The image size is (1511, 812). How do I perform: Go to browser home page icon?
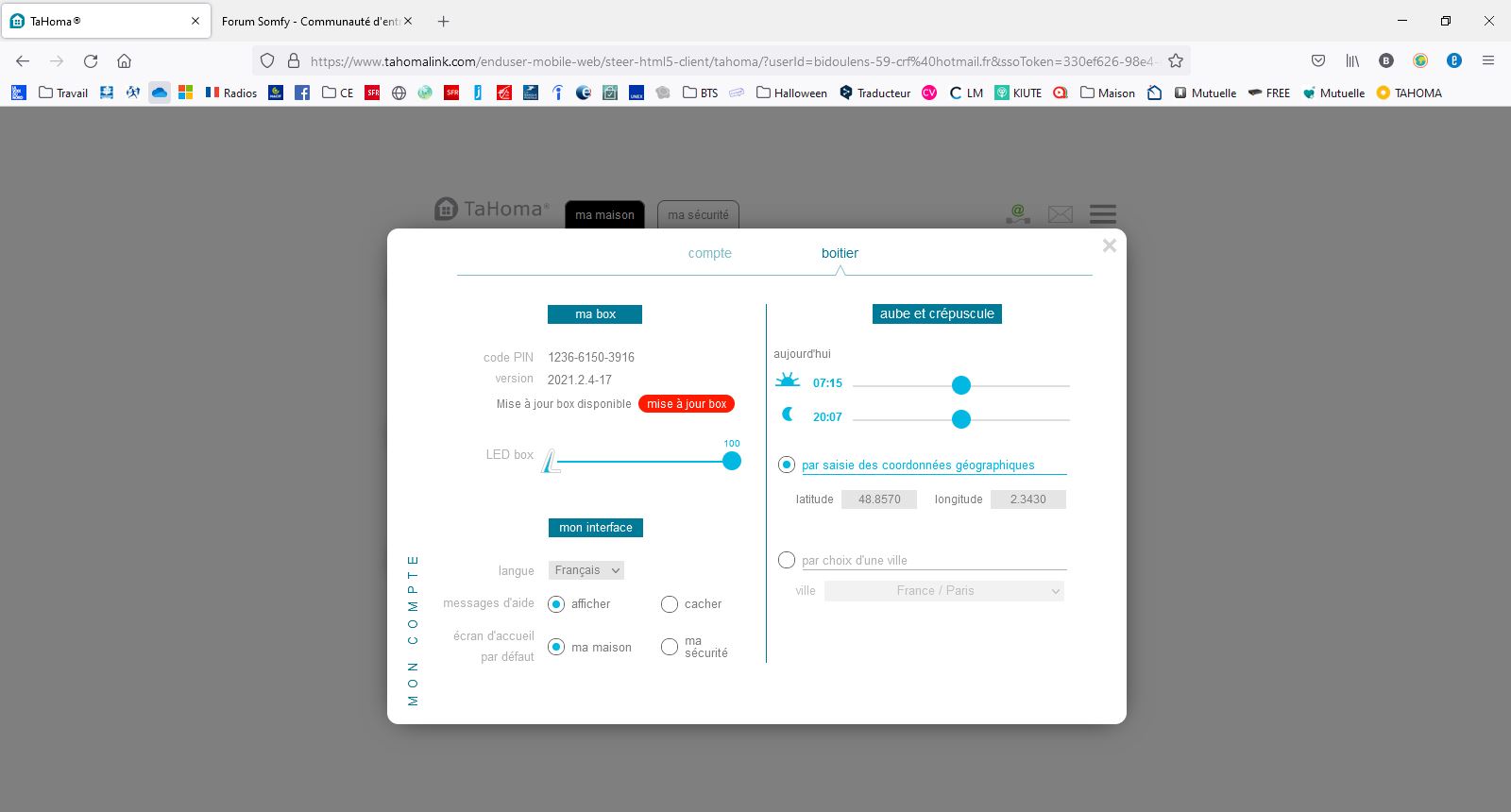(124, 61)
